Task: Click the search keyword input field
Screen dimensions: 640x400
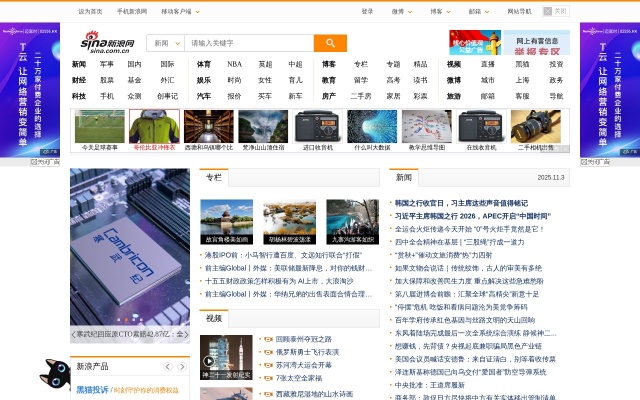Action: (x=247, y=43)
